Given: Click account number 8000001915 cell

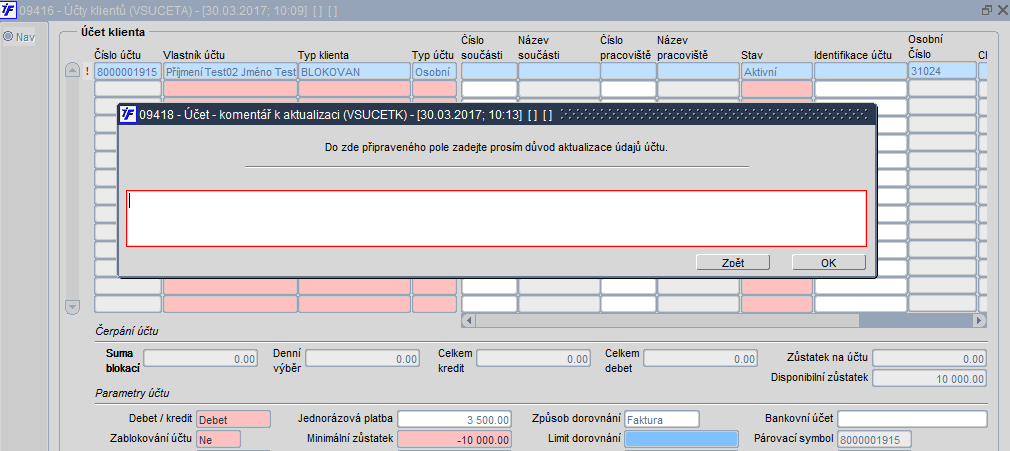Looking at the screenshot, I should (x=128, y=72).
